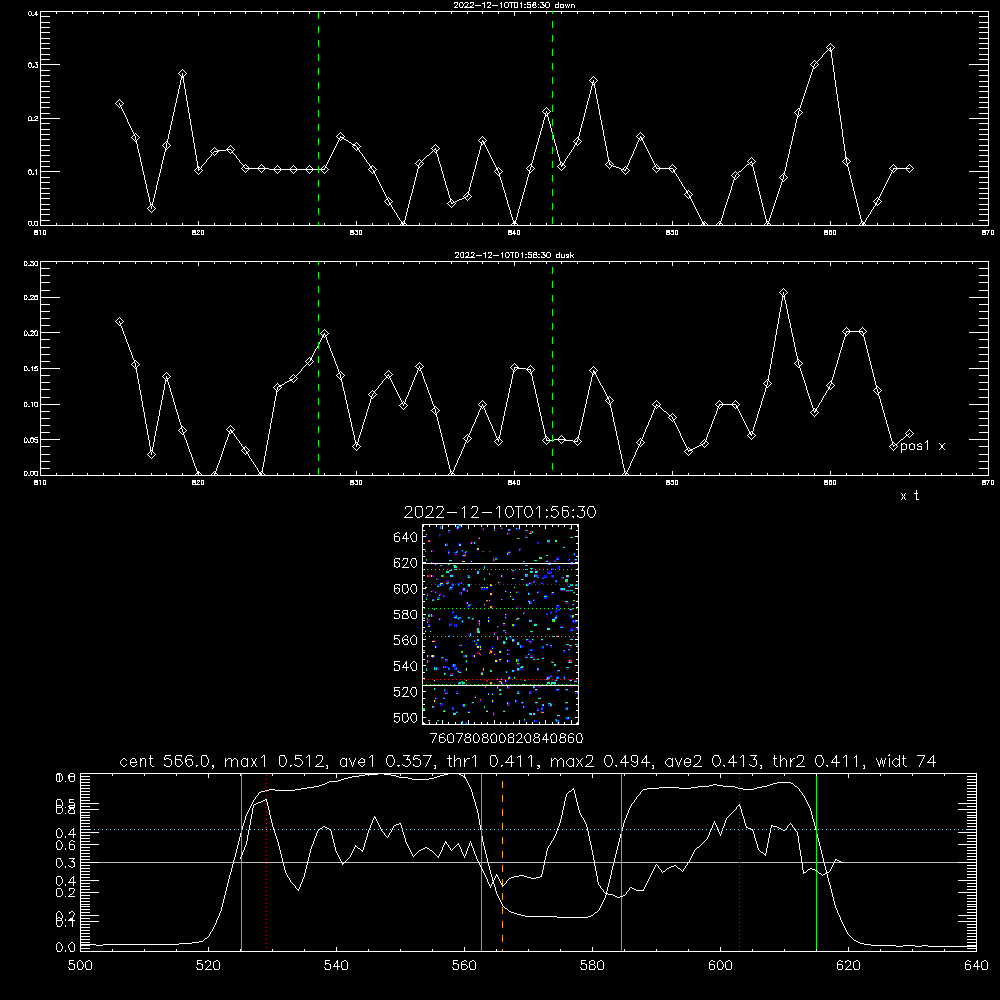
Task: Click the '580' y-axis label of the image panel
Action: (x=406, y=615)
